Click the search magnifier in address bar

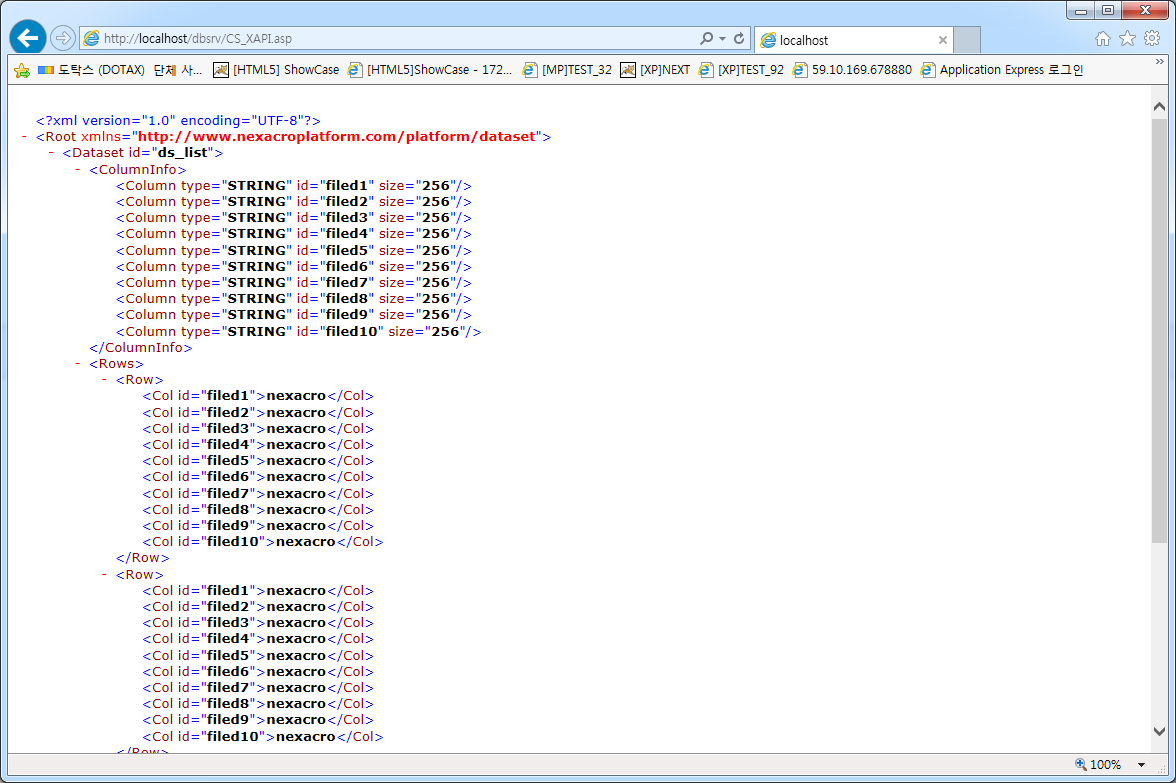click(x=706, y=38)
